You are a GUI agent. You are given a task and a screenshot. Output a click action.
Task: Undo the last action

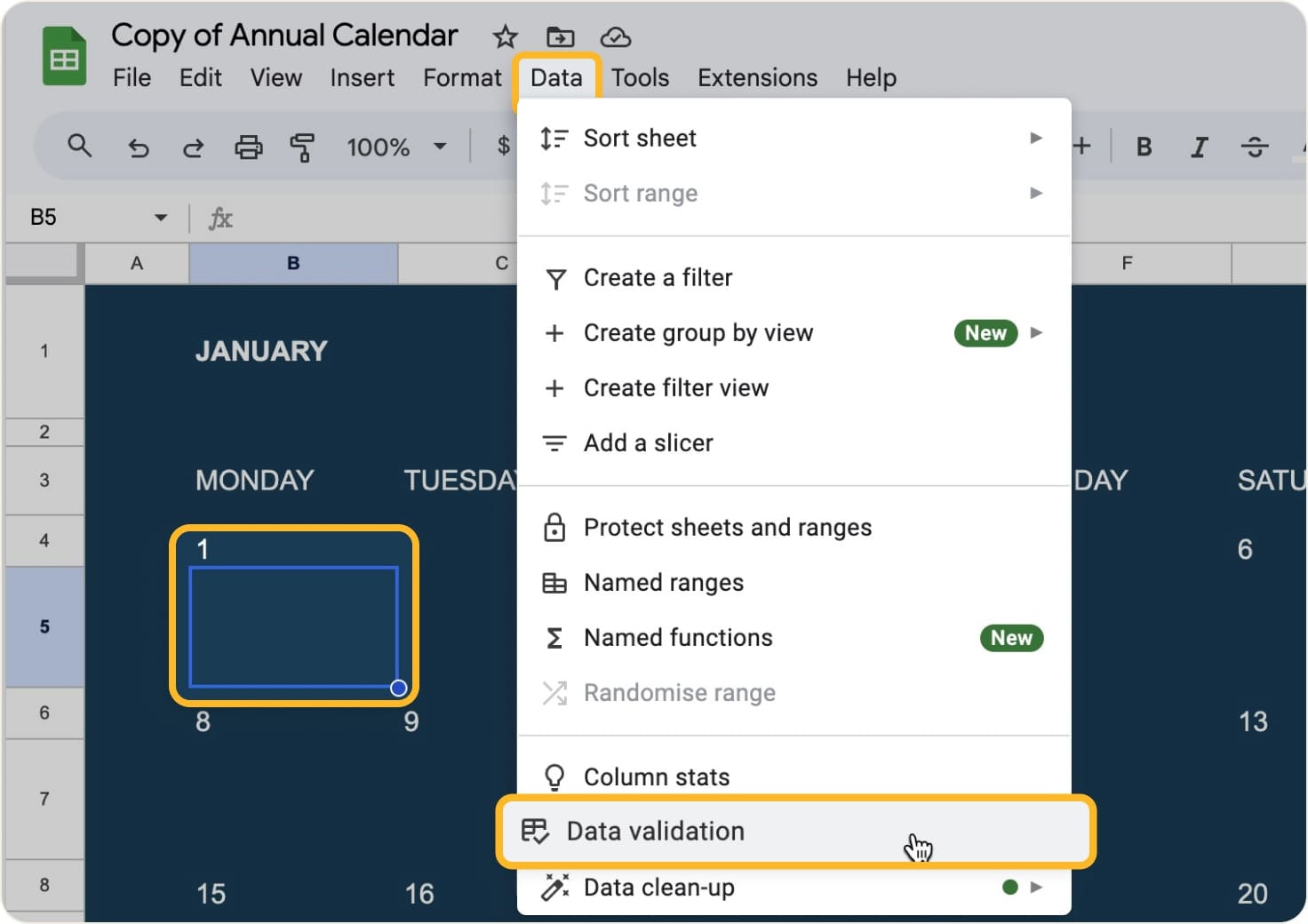point(139,147)
